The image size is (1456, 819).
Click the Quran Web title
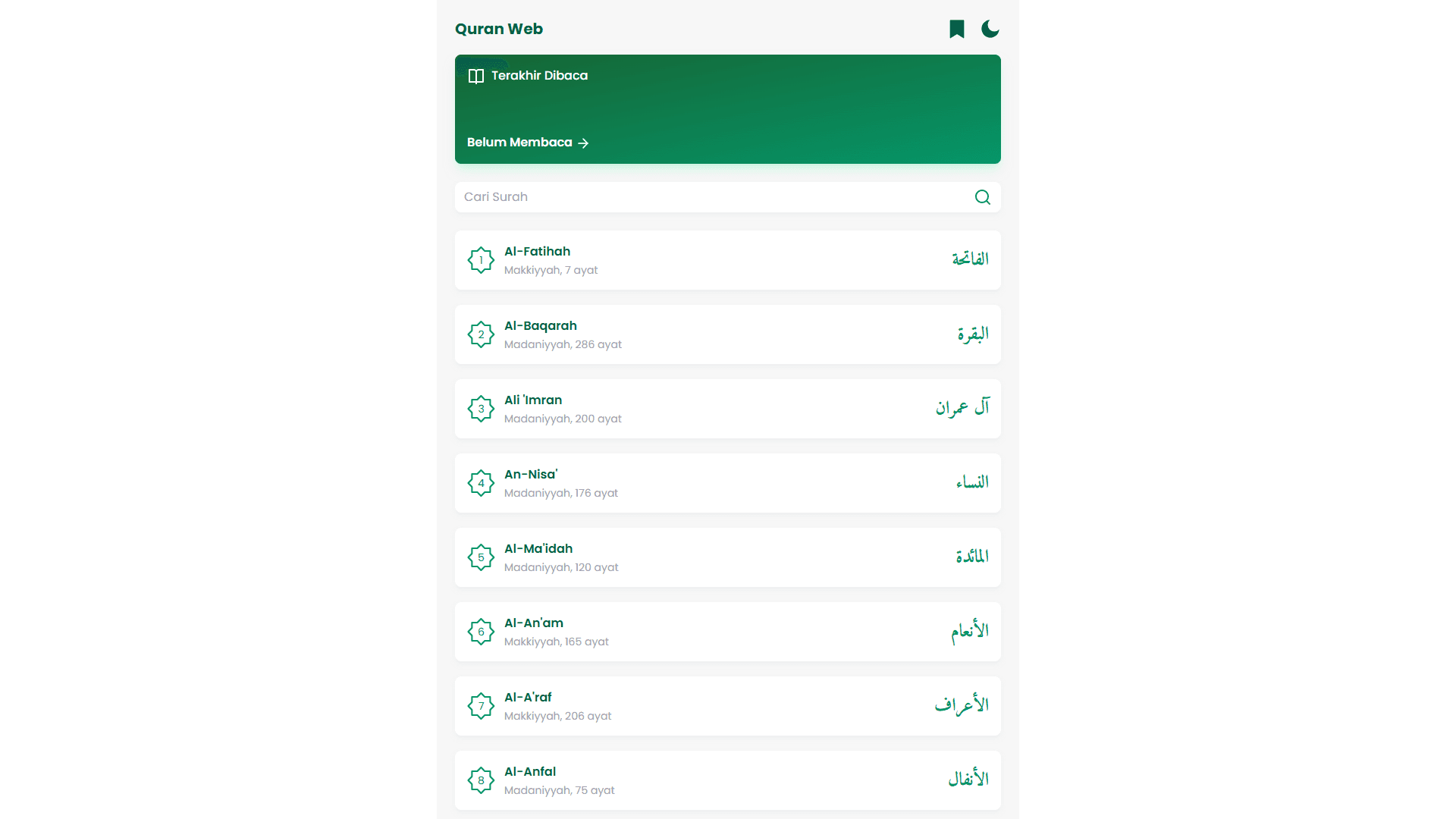click(499, 29)
